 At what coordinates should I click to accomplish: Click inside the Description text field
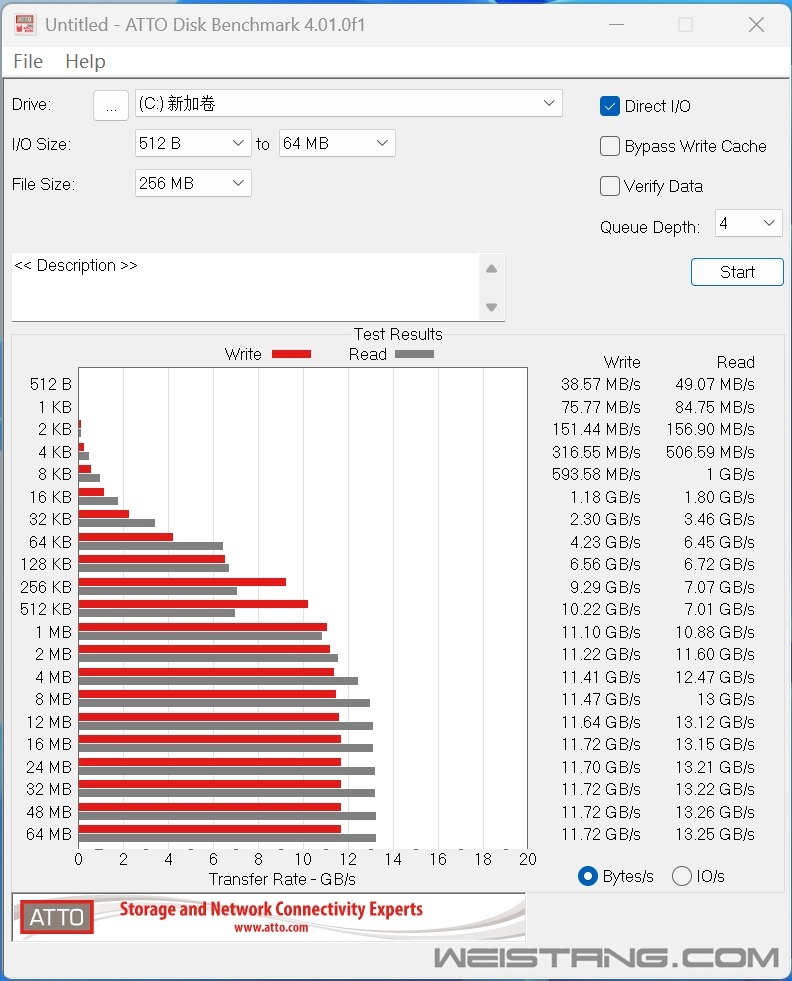(245, 287)
